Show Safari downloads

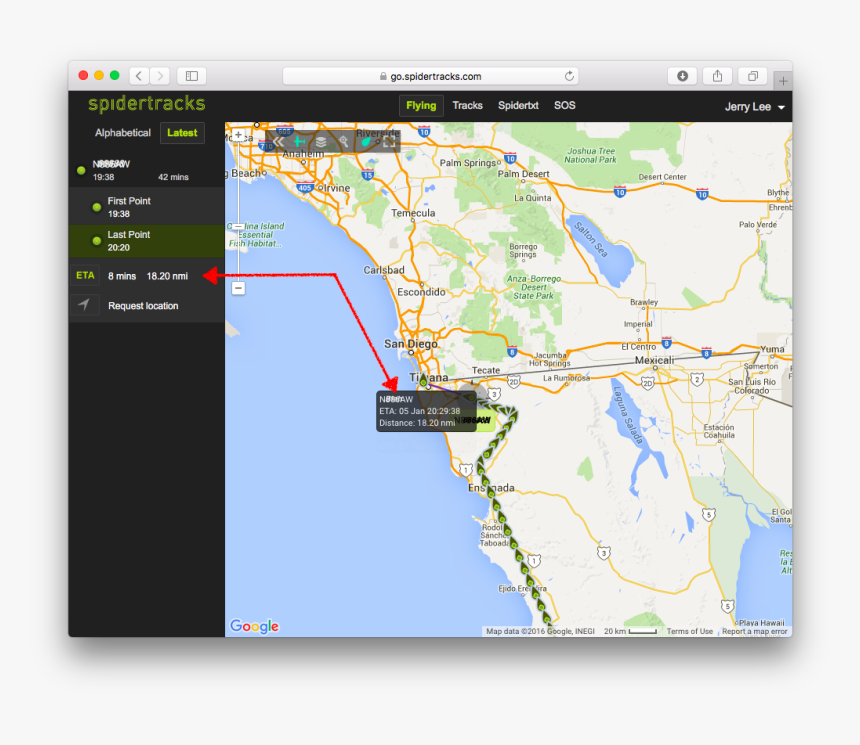[682, 76]
